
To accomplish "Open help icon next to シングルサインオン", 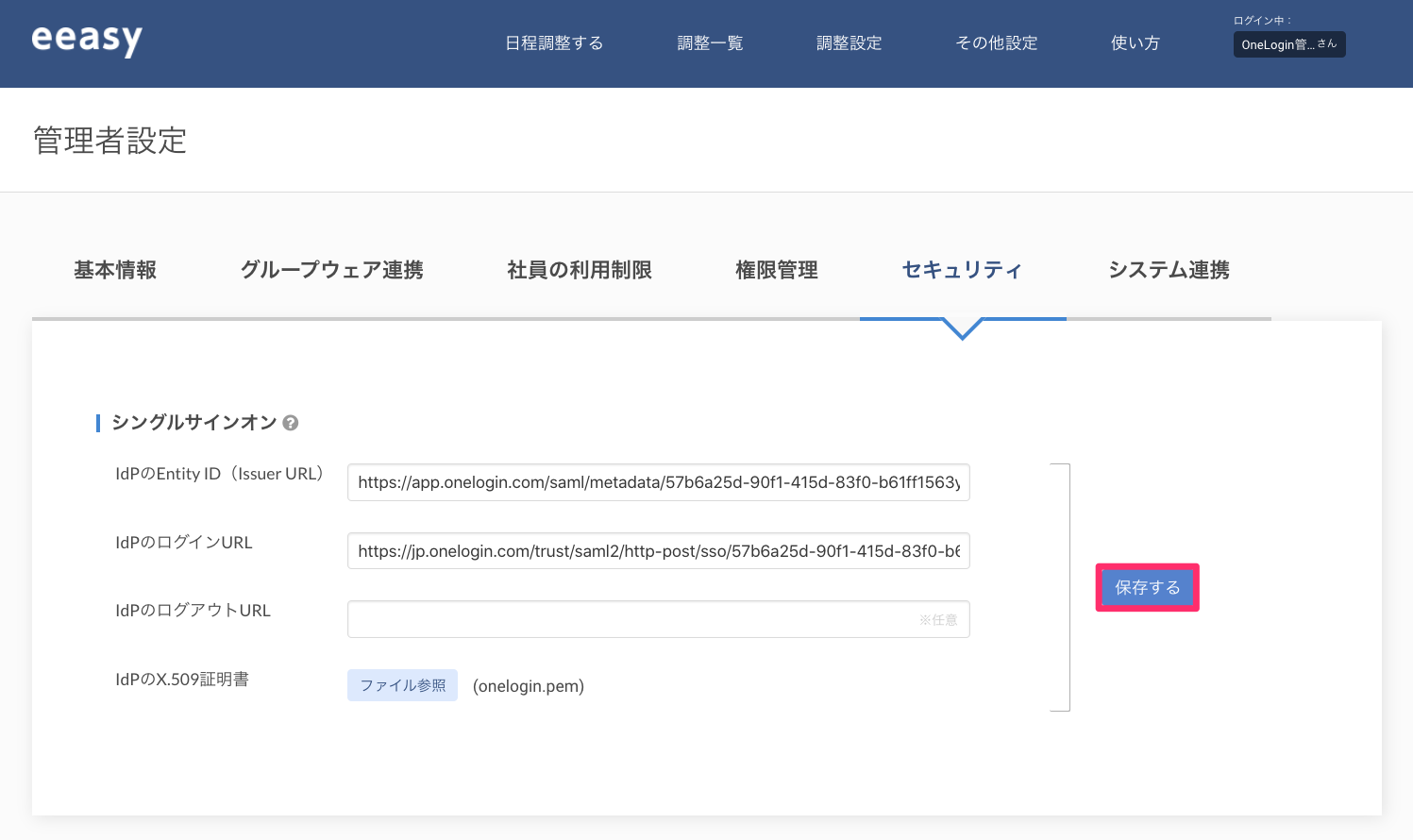I will pos(291,423).
